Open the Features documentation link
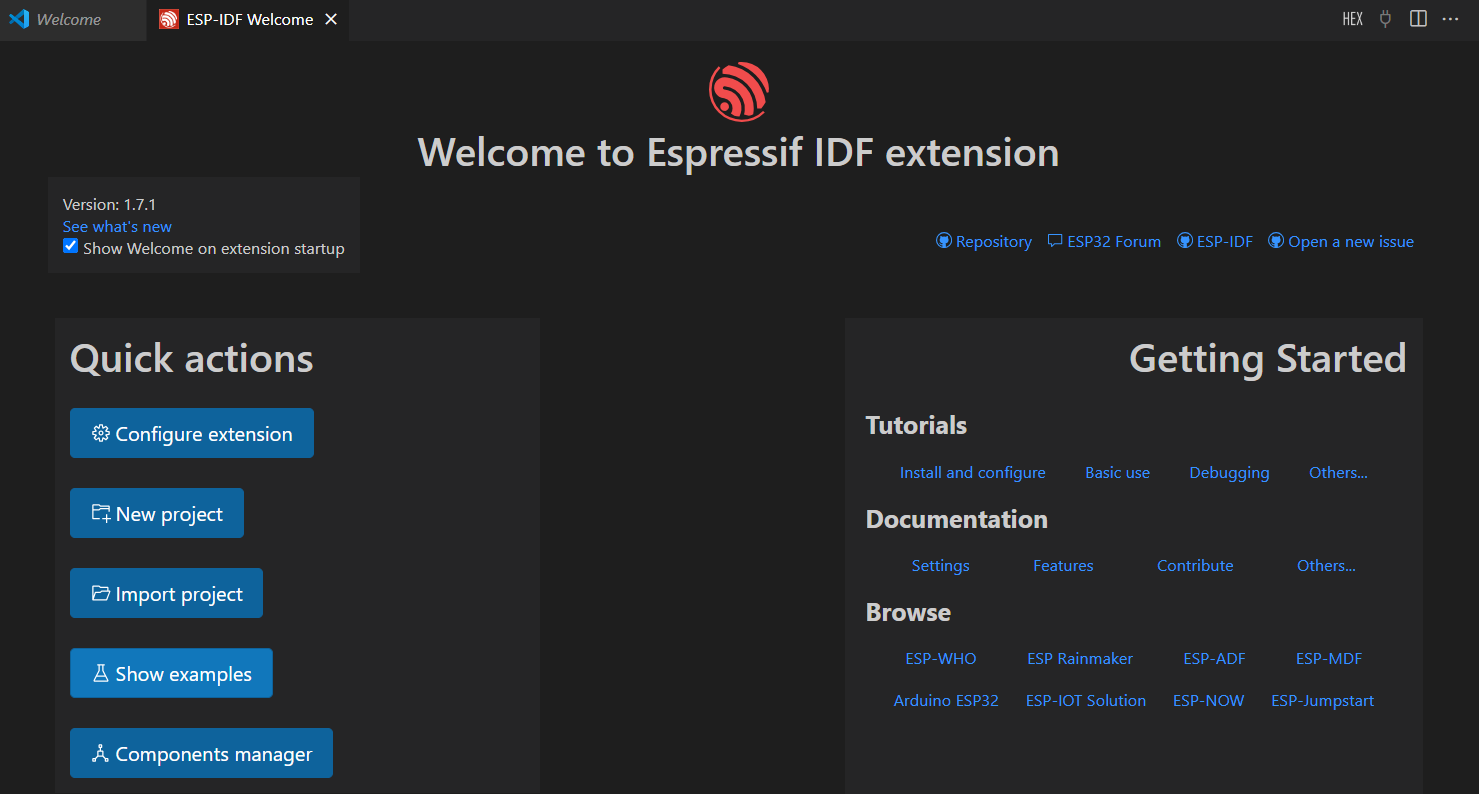Image resolution: width=1479 pixels, height=794 pixels. tap(1063, 565)
